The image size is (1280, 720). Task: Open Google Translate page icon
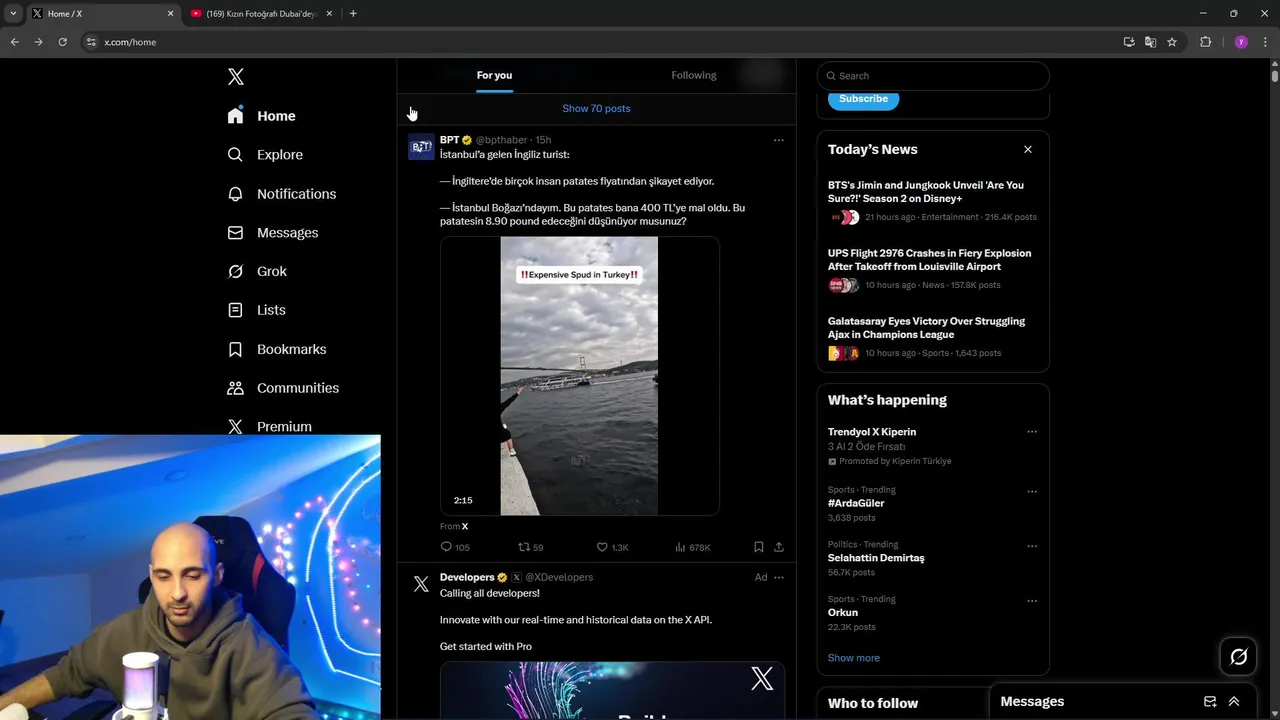tap(1150, 42)
